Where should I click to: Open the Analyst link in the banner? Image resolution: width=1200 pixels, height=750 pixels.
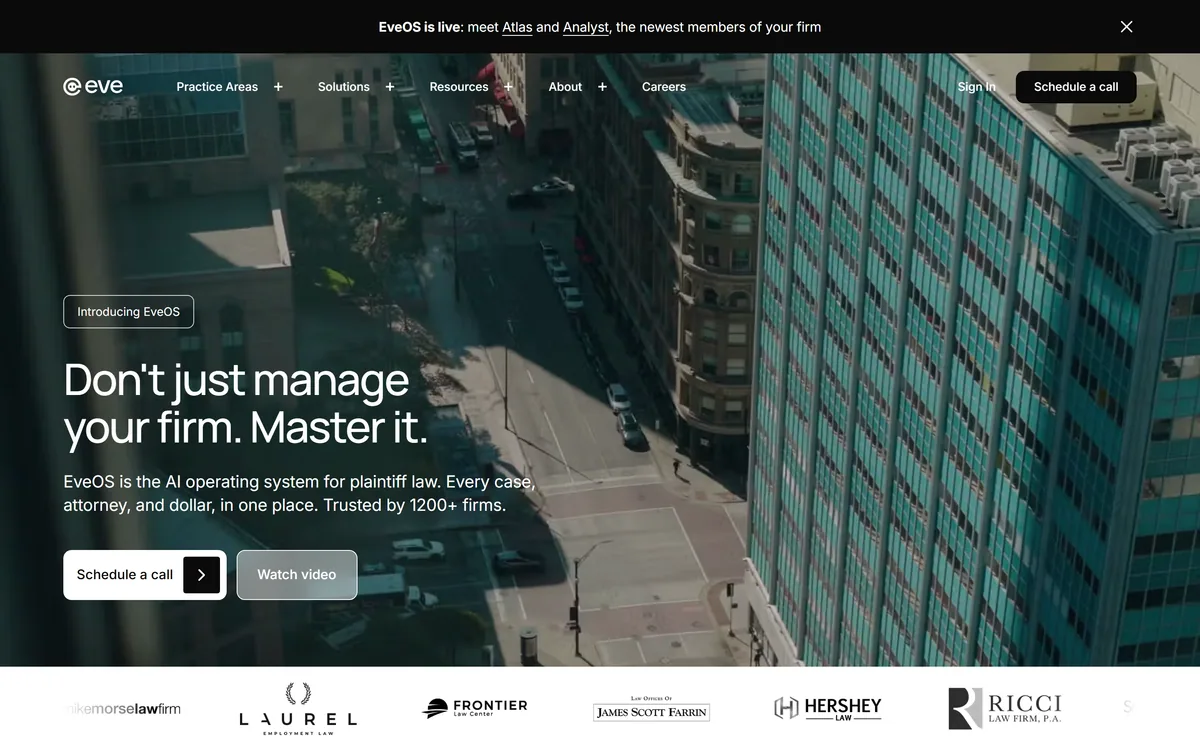[585, 27]
